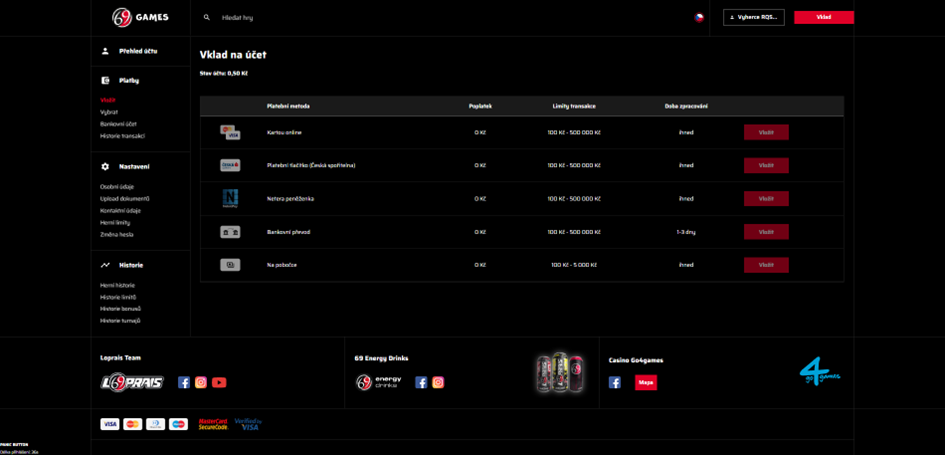Open 'Změna hesla' settings link
This screenshot has height=455, width=945.
117,234
